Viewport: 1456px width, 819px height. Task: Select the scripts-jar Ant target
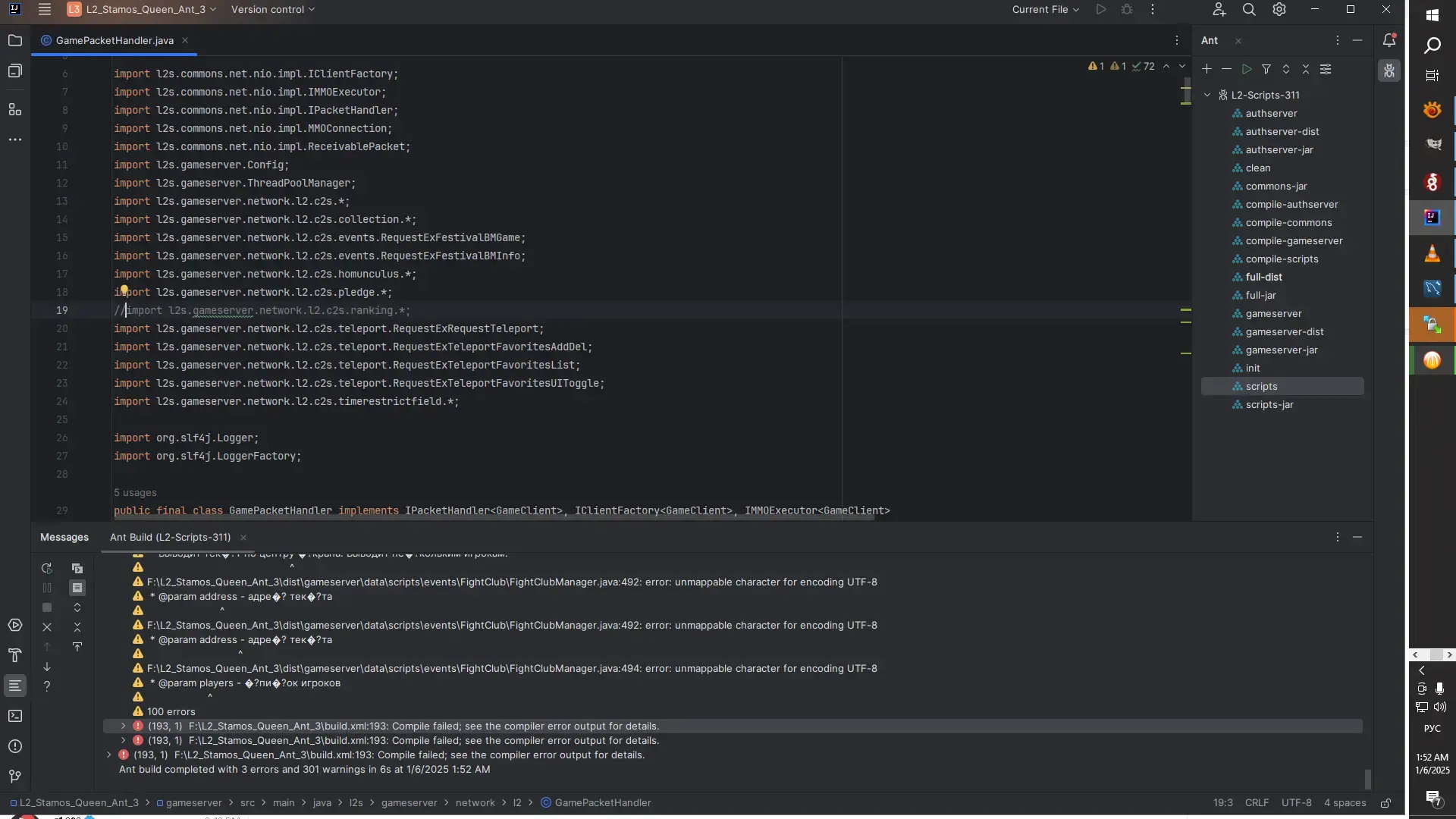[x=1269, y=404]
